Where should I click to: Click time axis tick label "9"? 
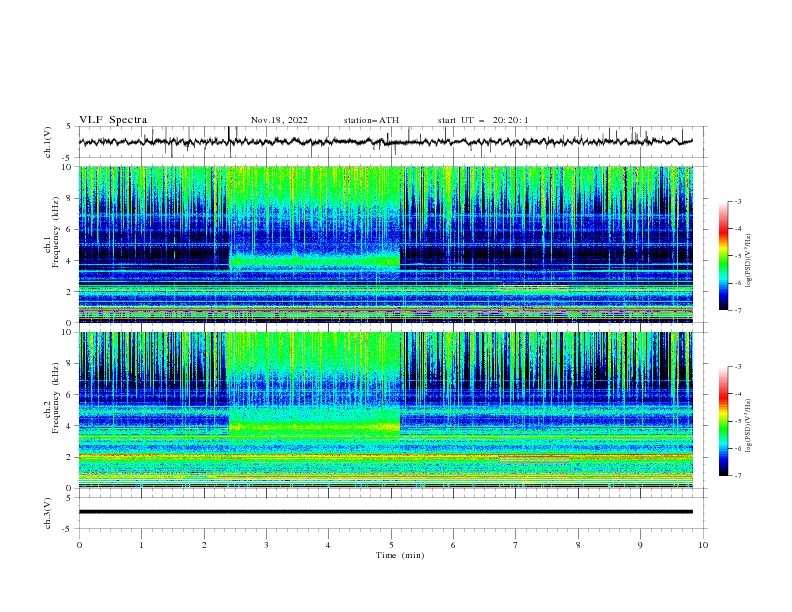coord(640,545)
